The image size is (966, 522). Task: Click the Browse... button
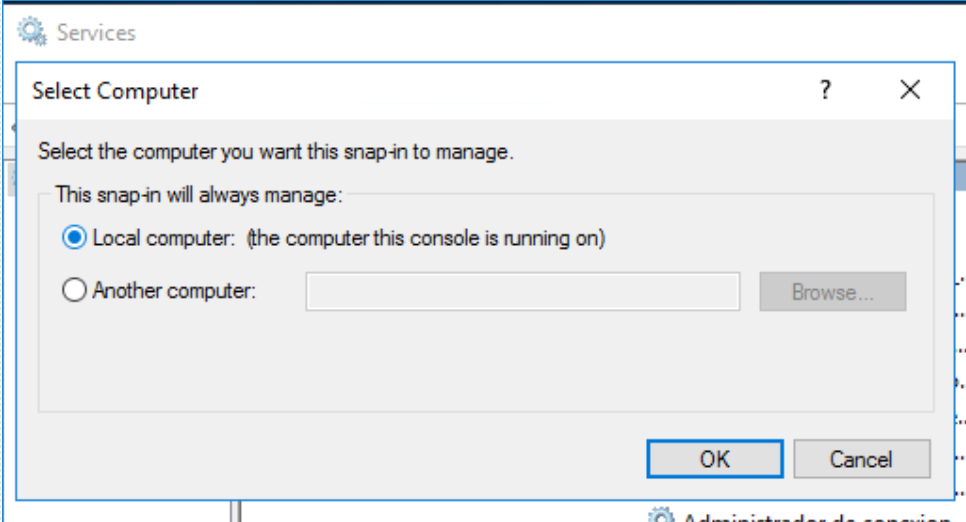pyautogui.click(x=832, y=292)
